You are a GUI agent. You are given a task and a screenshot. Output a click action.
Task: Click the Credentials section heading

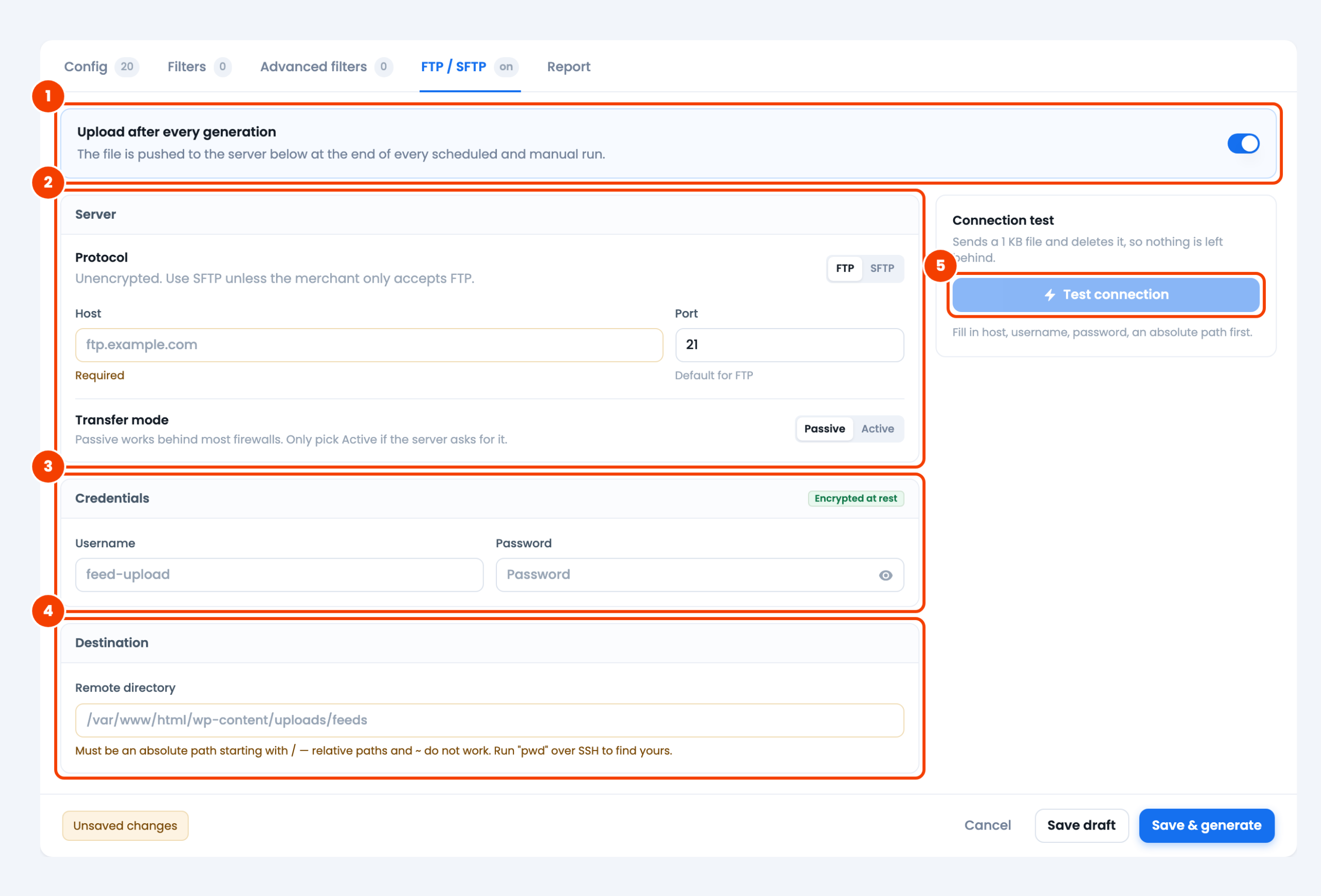112,498
